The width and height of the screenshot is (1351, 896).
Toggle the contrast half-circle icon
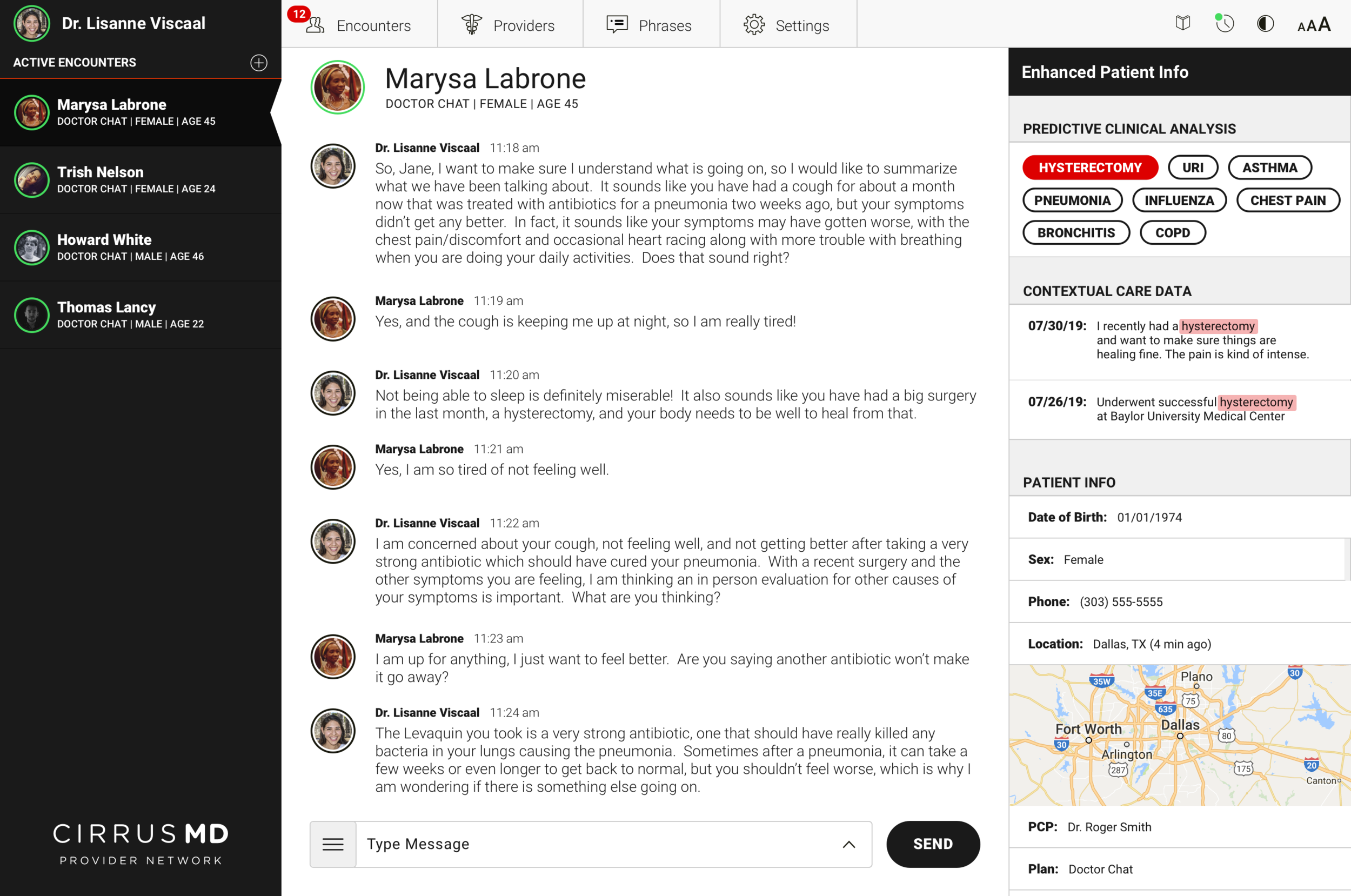point(1265,23)
